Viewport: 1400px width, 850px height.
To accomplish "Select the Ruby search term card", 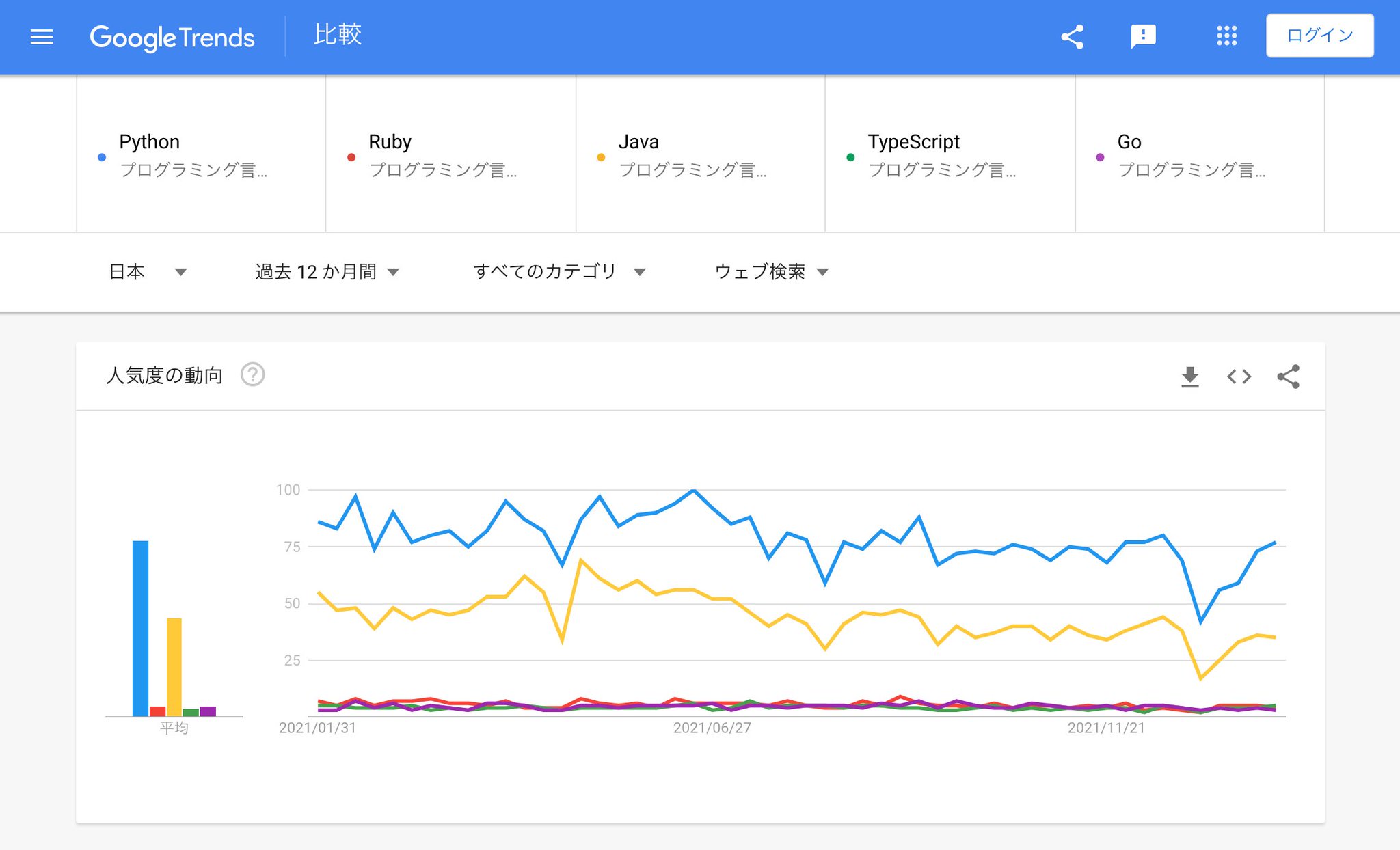I will point(450,154).
